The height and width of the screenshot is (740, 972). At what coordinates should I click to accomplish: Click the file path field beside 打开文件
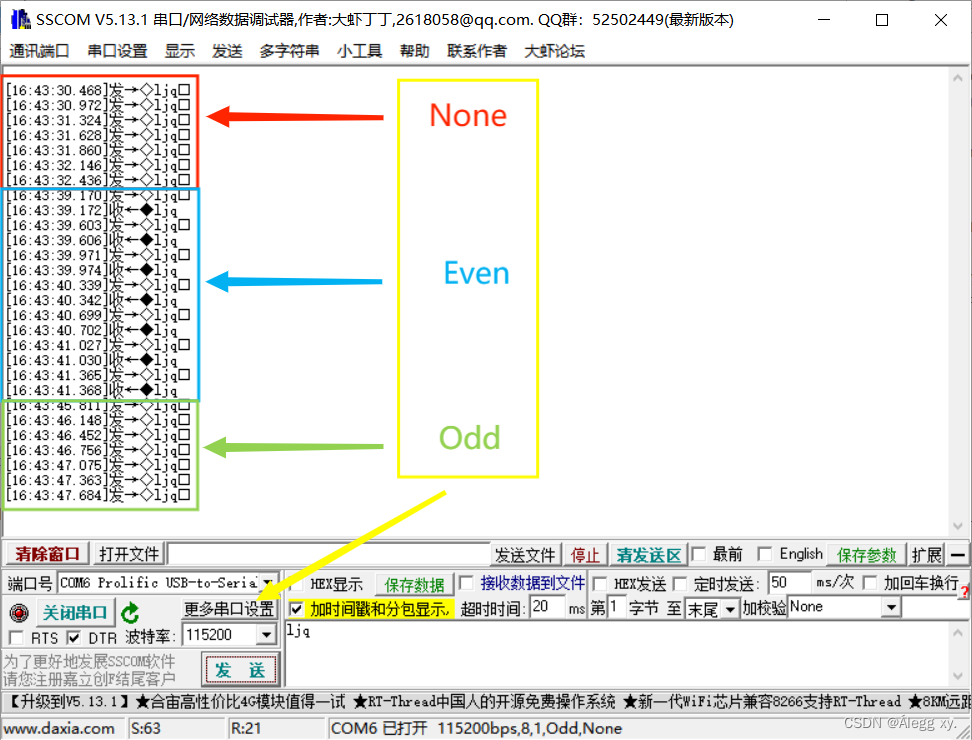329,554
